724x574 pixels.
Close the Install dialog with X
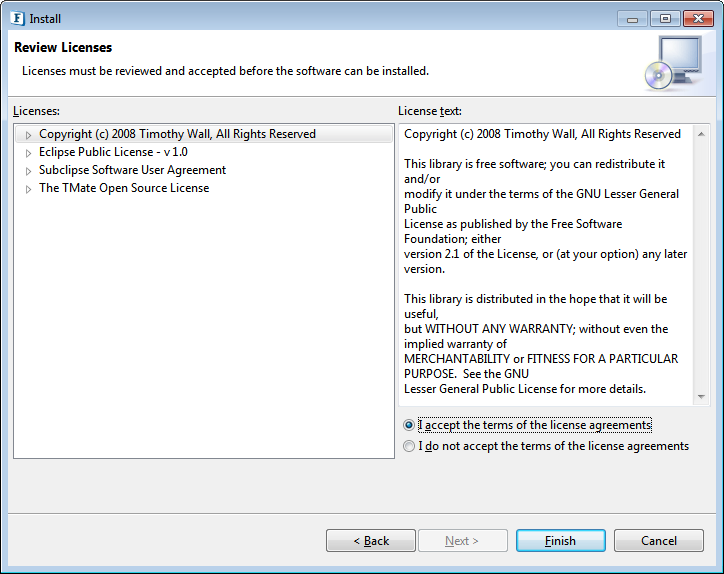coord(698,19)
